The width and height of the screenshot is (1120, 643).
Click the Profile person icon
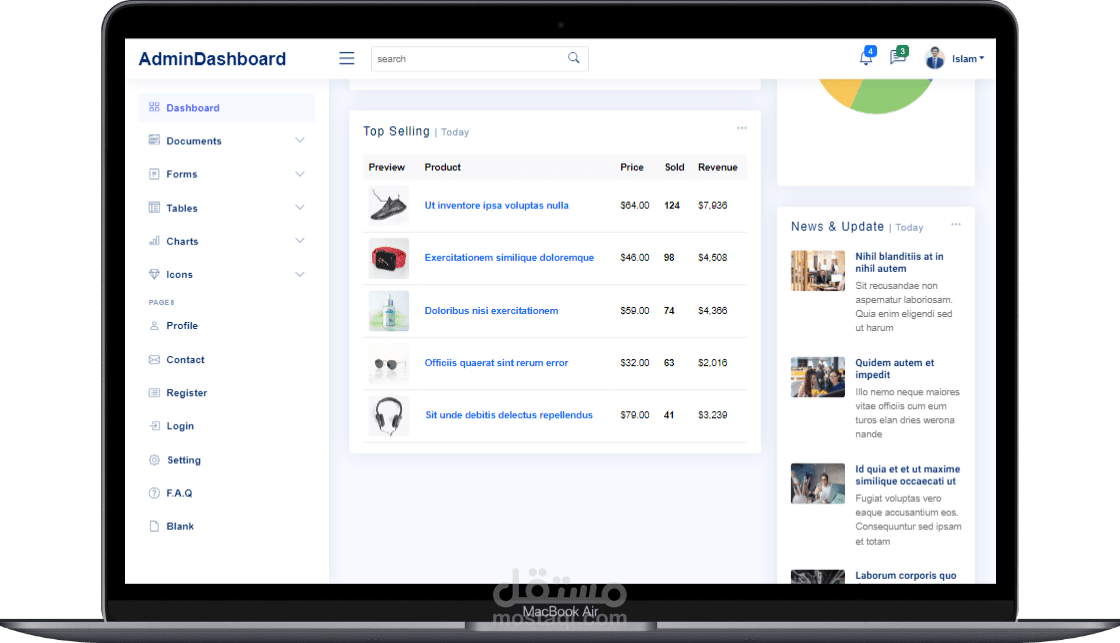[x=154, y=325]
